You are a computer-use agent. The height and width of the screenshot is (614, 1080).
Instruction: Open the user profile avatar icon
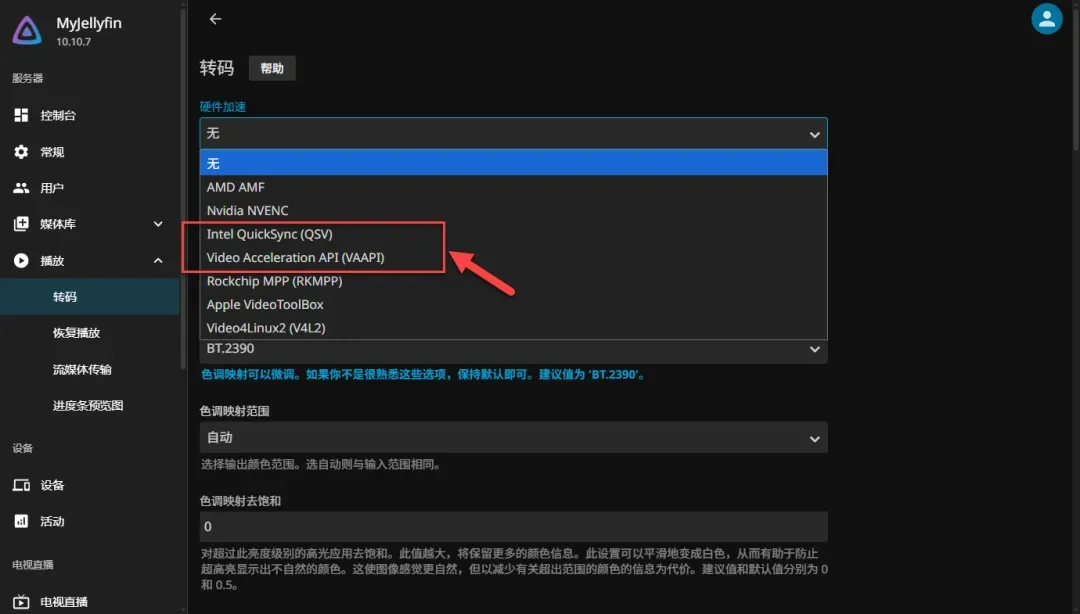coord(1046,19)
